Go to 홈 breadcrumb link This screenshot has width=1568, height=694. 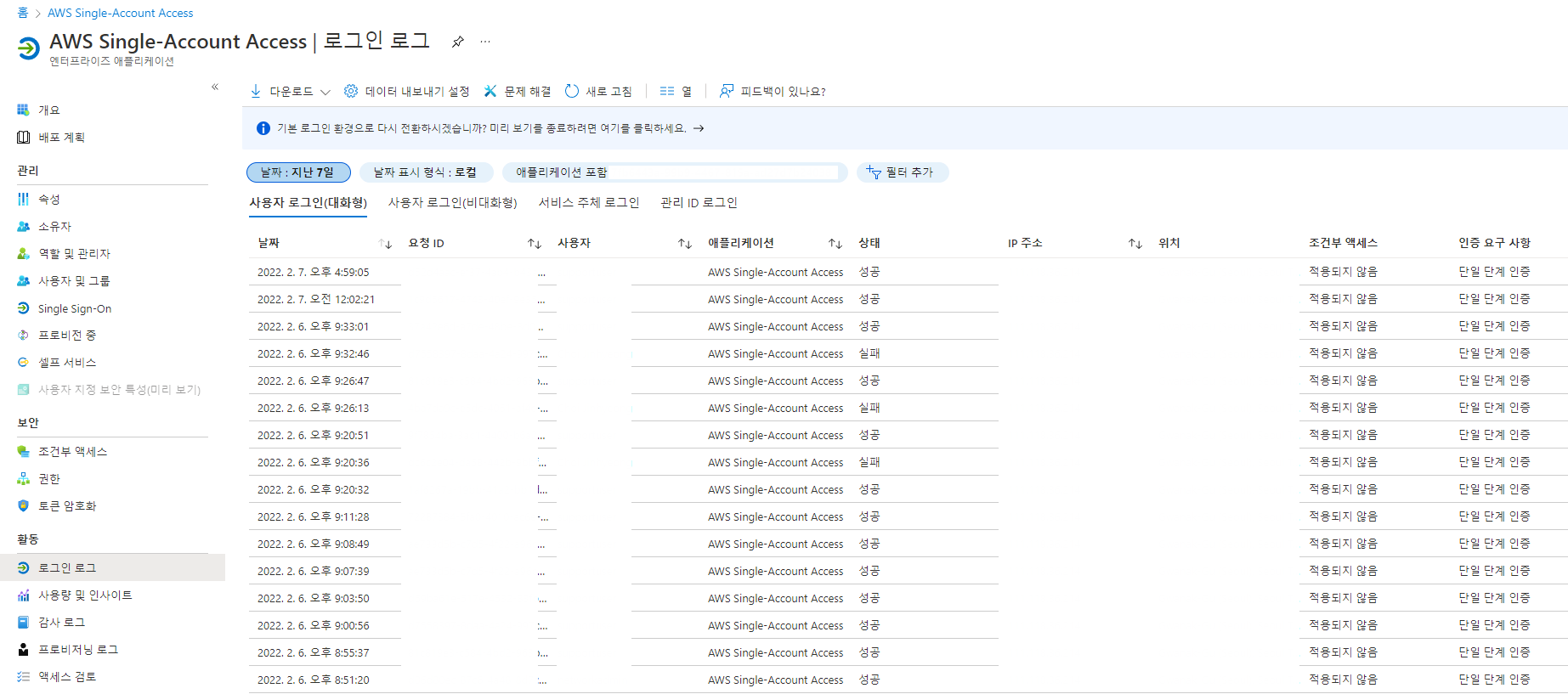(x=22, y=13)
